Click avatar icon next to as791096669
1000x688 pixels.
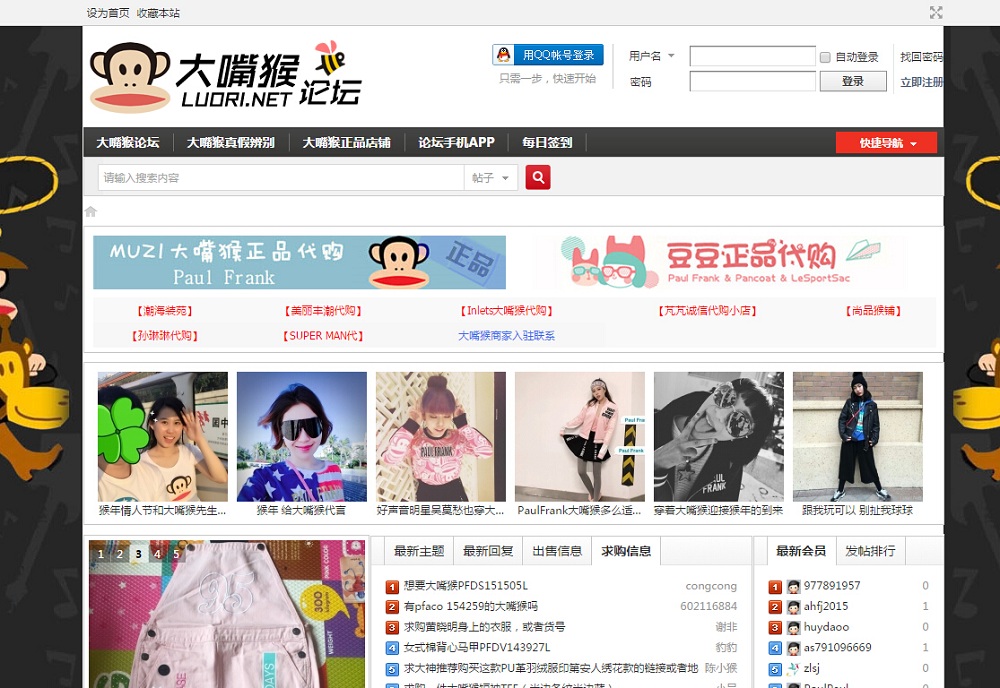pos(793,648)
